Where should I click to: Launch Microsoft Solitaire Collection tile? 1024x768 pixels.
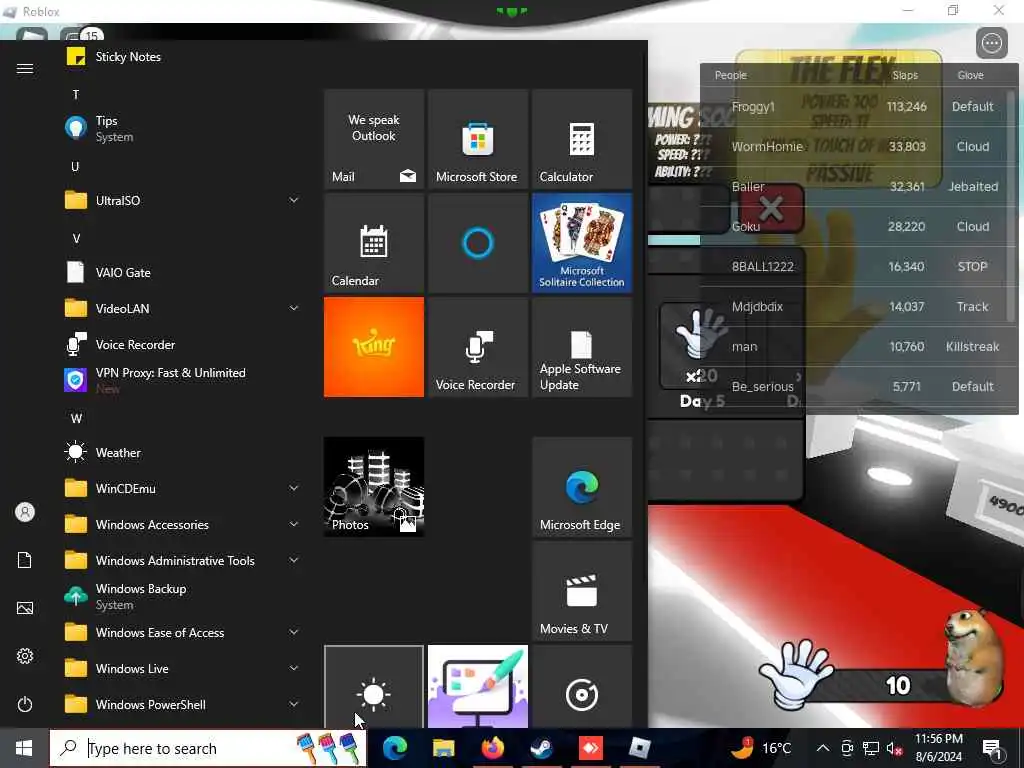[582, 243]
